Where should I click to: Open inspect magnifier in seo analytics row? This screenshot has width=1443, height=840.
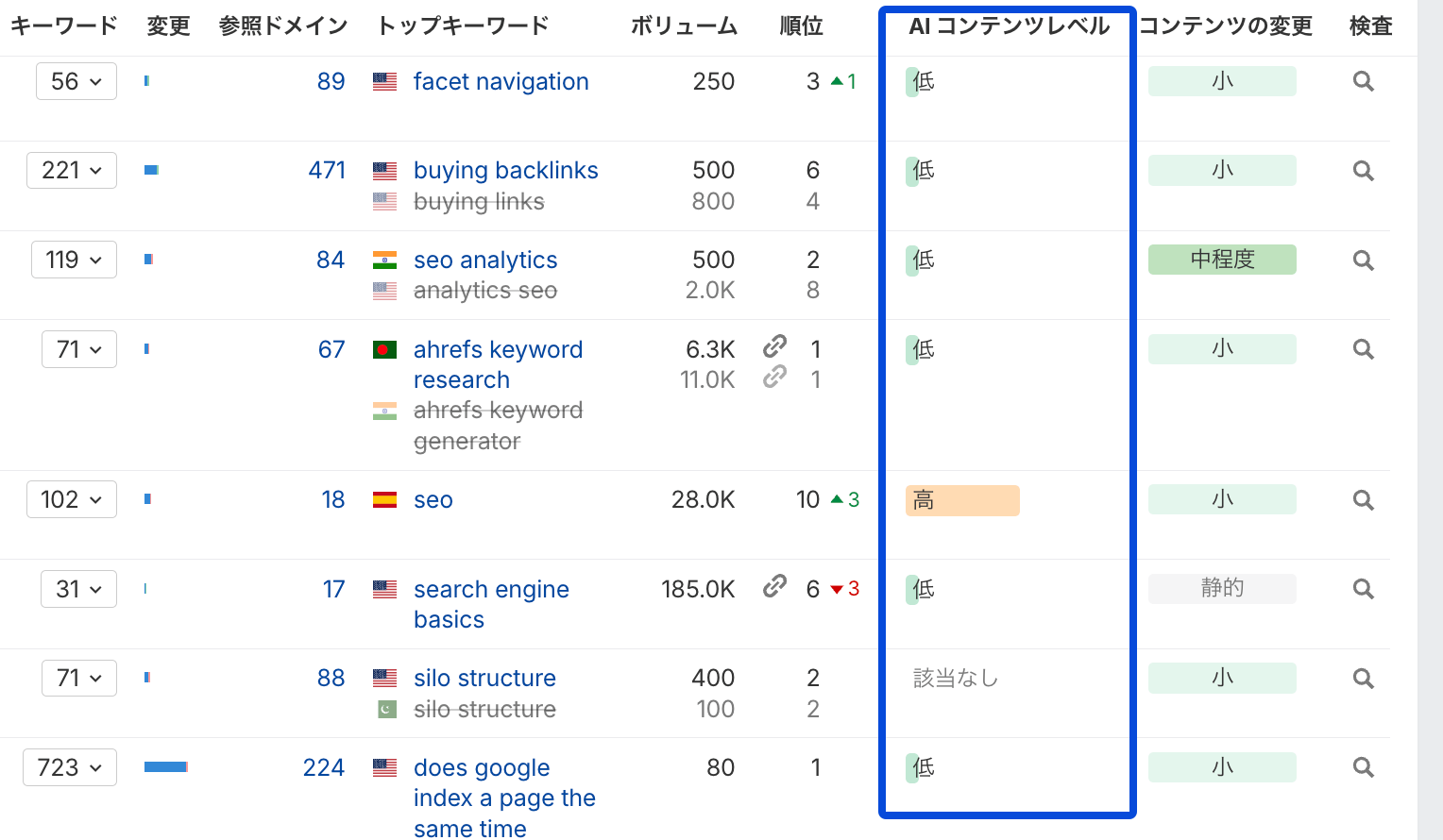(x=1363, y=260)
